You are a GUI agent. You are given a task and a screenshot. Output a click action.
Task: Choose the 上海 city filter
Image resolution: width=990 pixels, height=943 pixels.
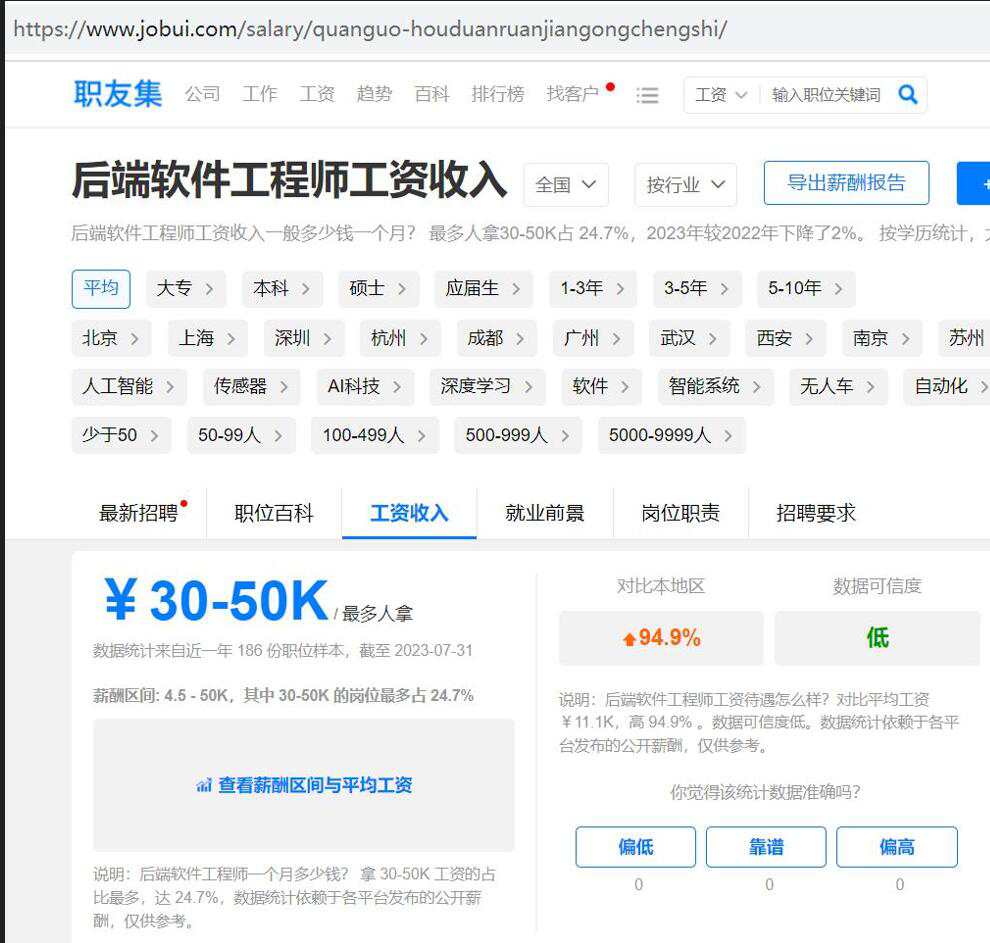click(x=208, y=338)
